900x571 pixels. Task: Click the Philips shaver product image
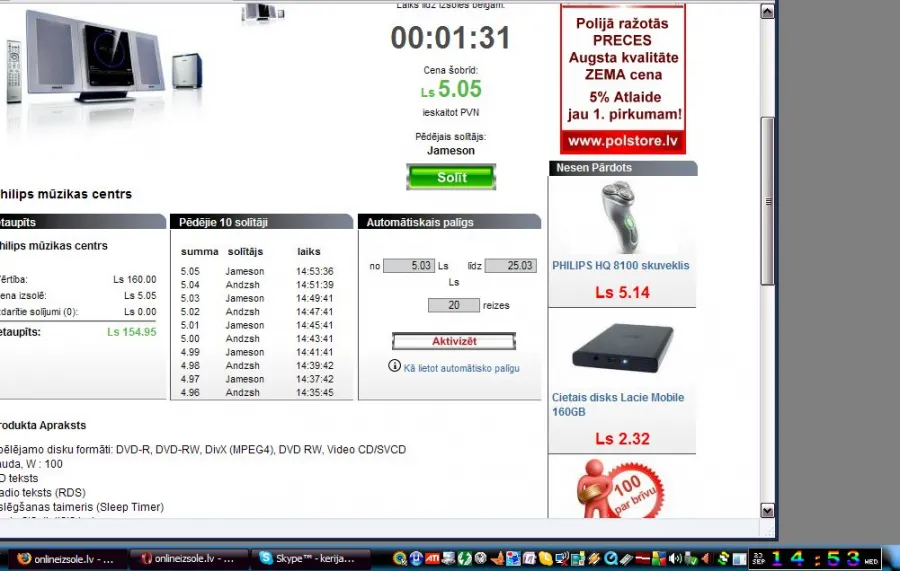[x=620, y=217]
